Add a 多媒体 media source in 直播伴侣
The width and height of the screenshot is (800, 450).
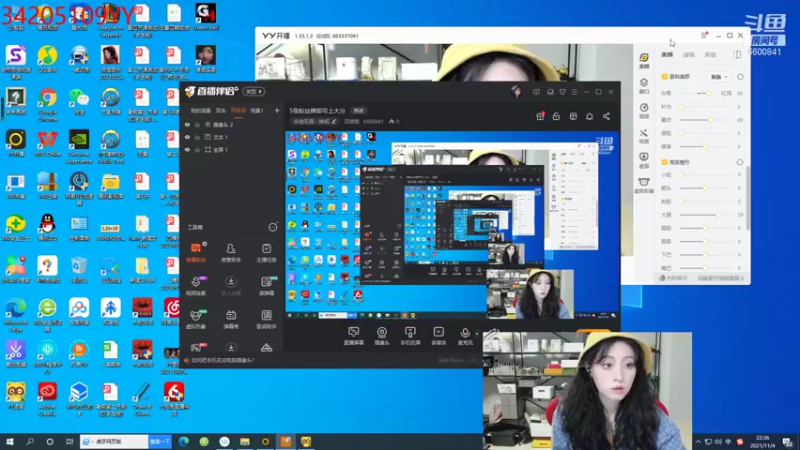pos(439,336)
